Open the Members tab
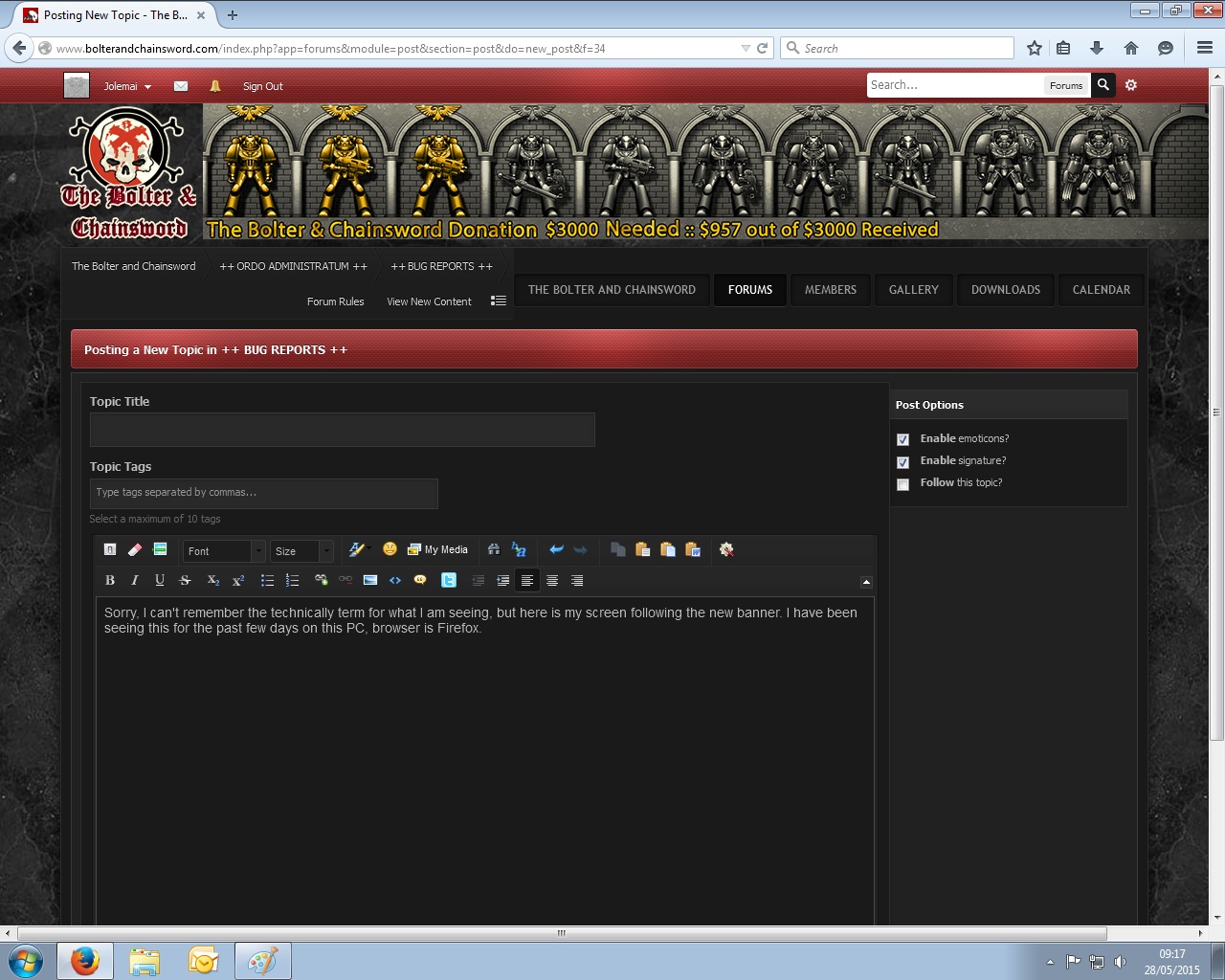This screenshot has width=1225, height=980. coord(830,290)
